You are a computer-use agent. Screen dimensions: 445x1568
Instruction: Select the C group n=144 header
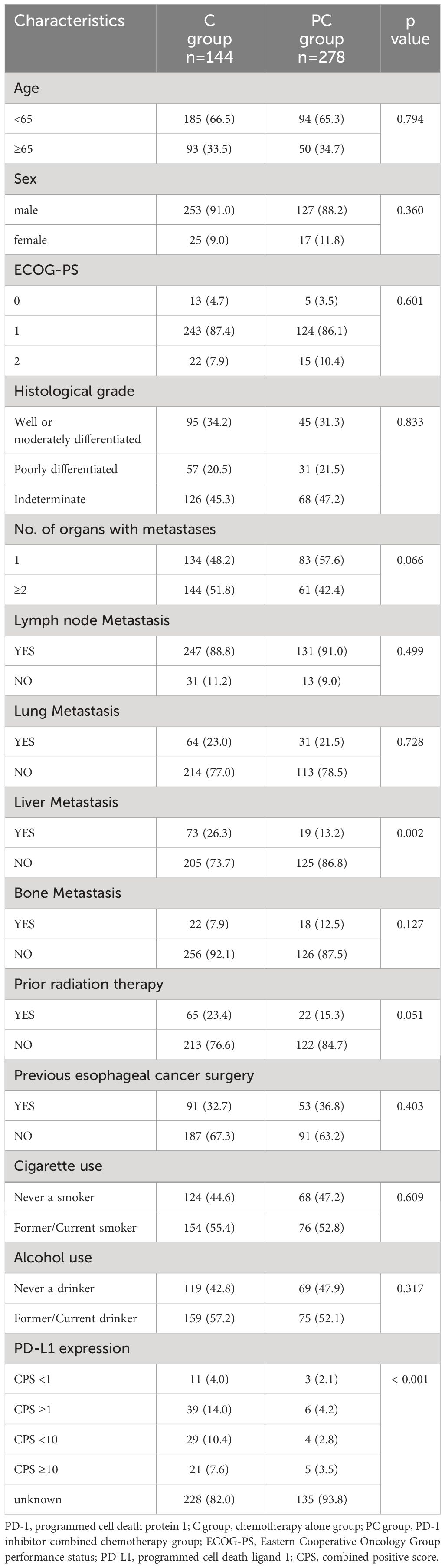pyautogui.click(x=210, y=38)
